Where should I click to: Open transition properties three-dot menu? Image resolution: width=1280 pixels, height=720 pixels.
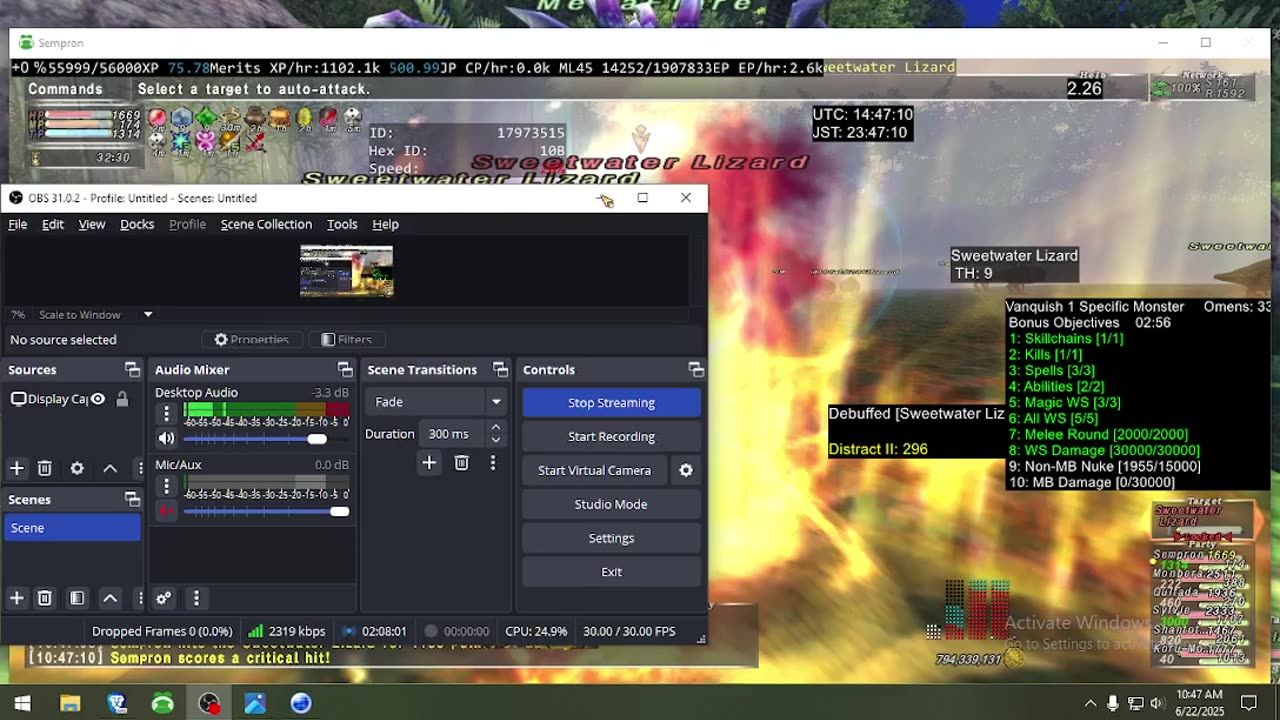click(492, 462)
